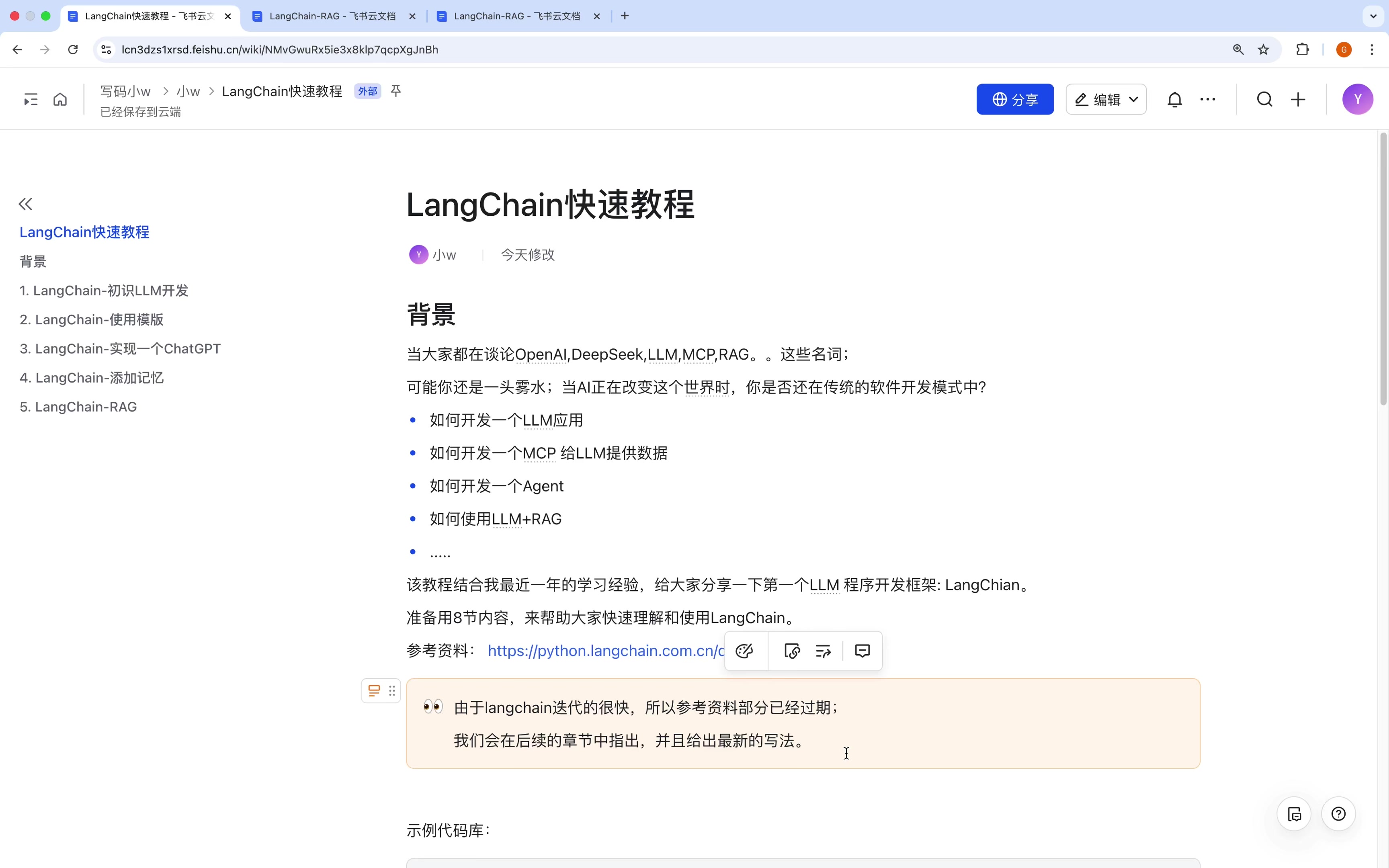The image size is (1389, 868).
Task: Expand the 编辑 dropdown arrow
Action: (1133, 99)
